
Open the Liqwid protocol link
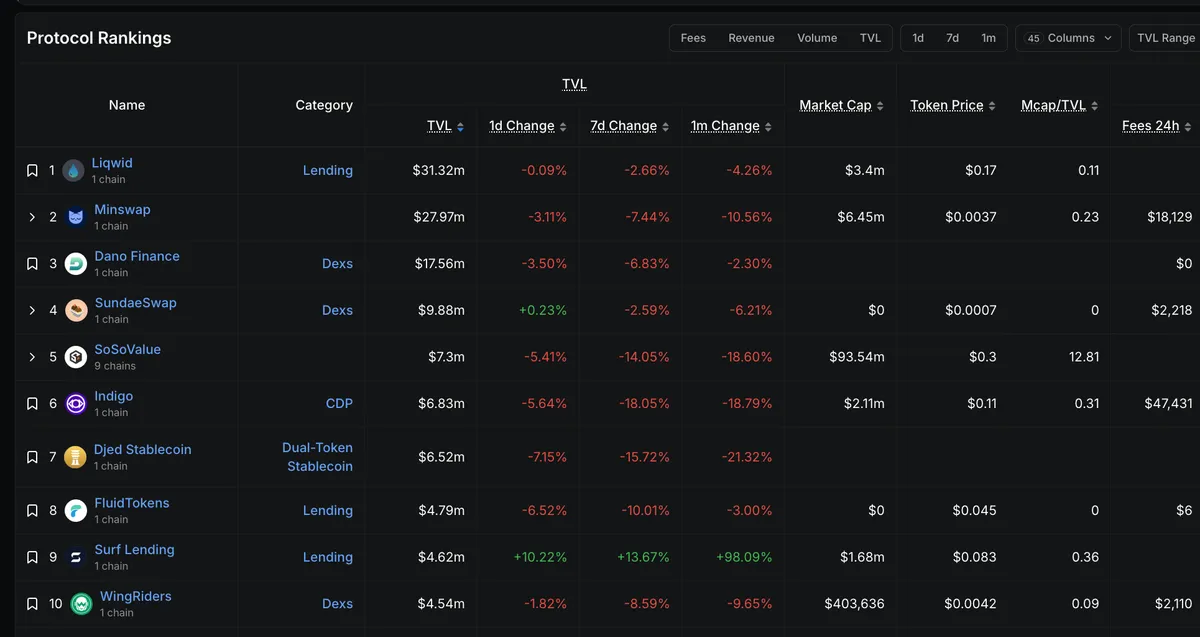point(112,163)
